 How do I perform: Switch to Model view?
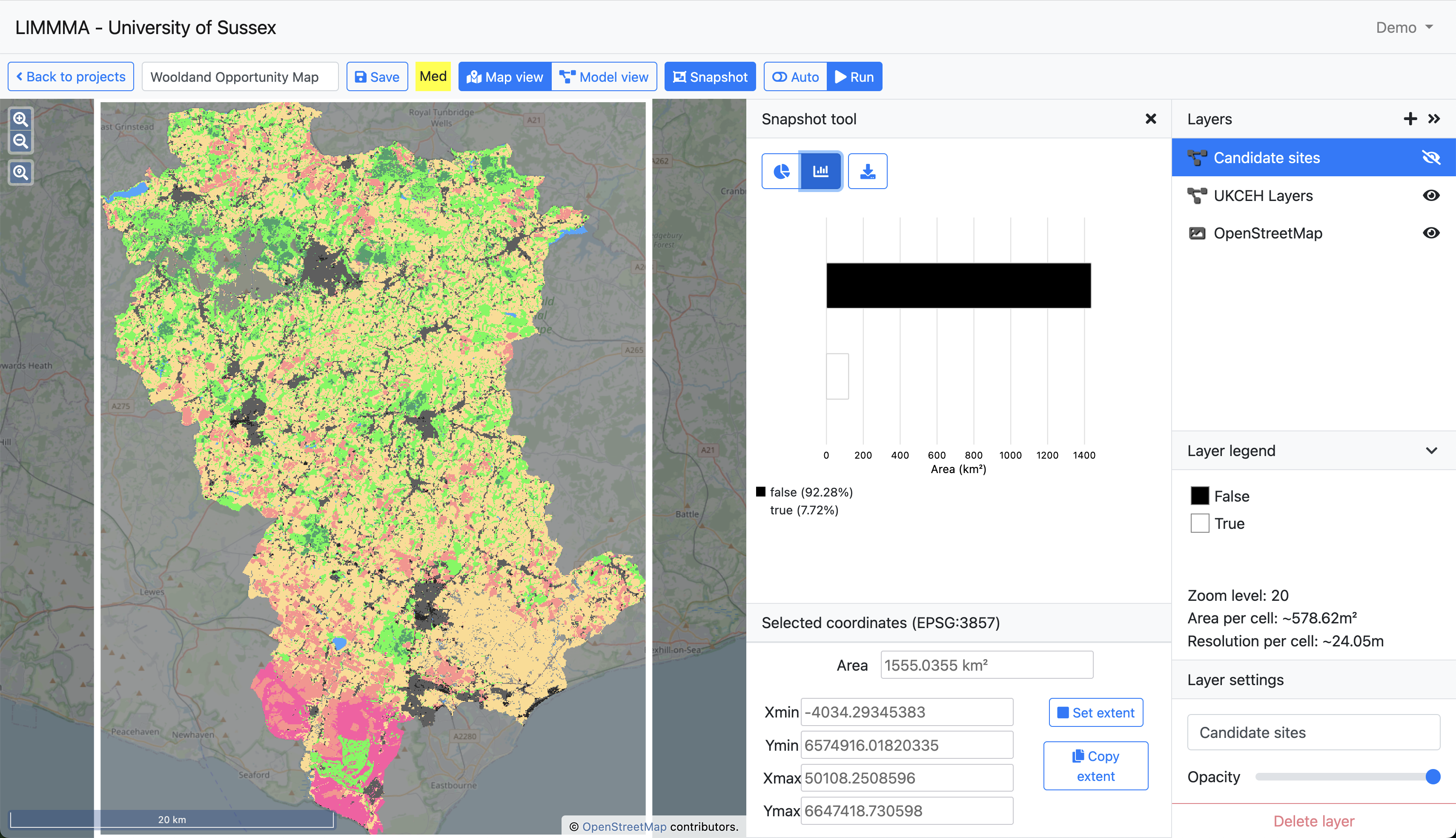[x=604, y=77]
